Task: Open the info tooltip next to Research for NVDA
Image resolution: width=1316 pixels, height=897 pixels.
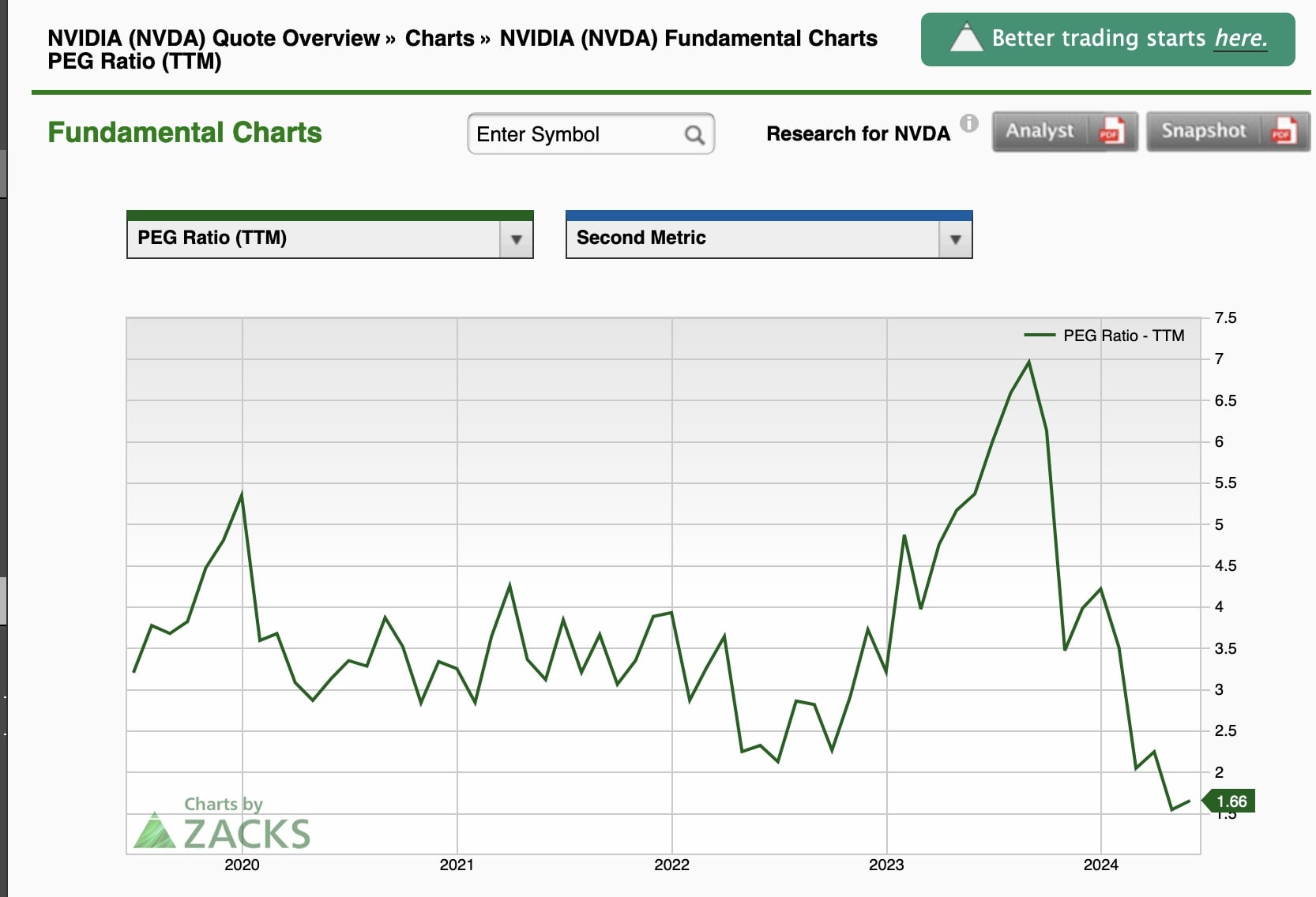Action: click(x=969, y=123)
